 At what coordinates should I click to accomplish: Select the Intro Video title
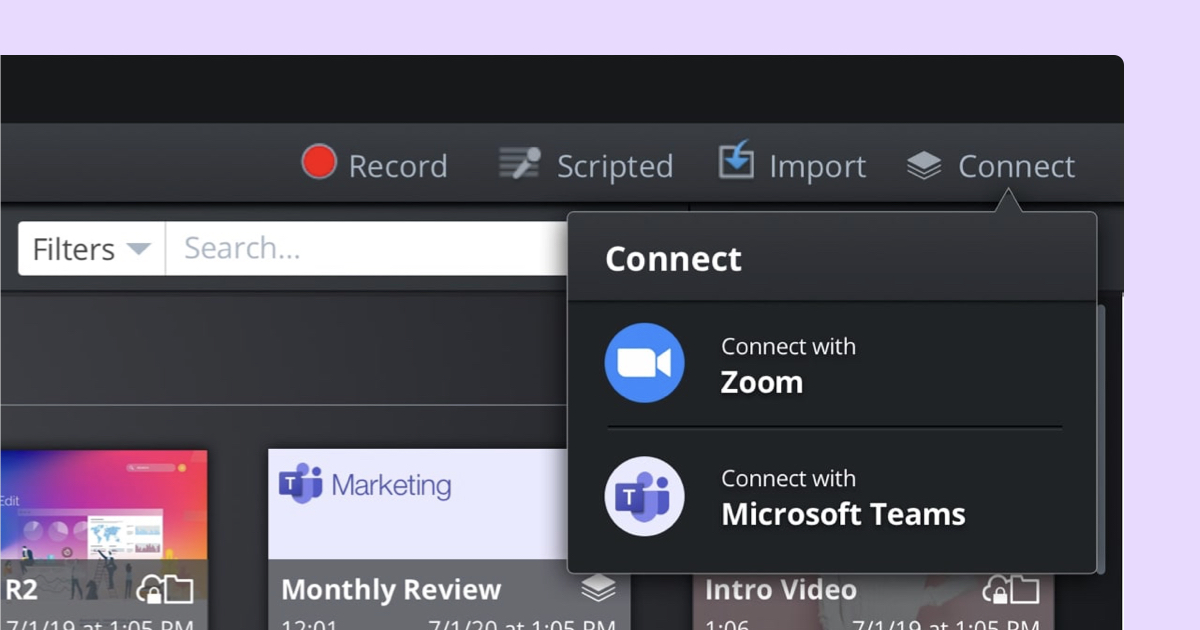(x=780, y=590)
